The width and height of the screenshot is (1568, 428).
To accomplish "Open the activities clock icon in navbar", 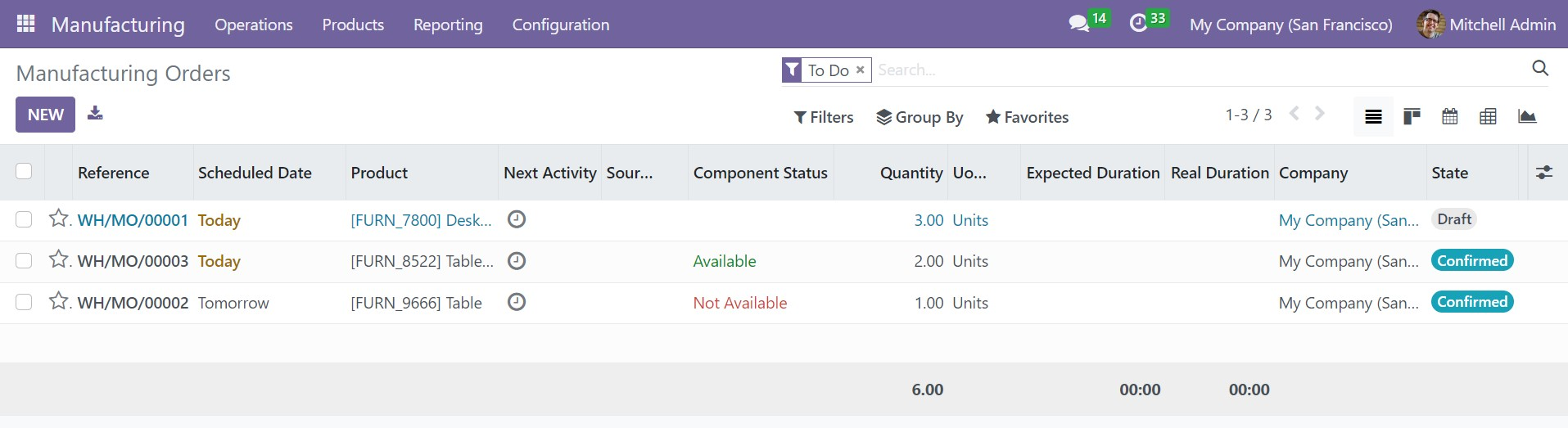I will pos(1138,24).
